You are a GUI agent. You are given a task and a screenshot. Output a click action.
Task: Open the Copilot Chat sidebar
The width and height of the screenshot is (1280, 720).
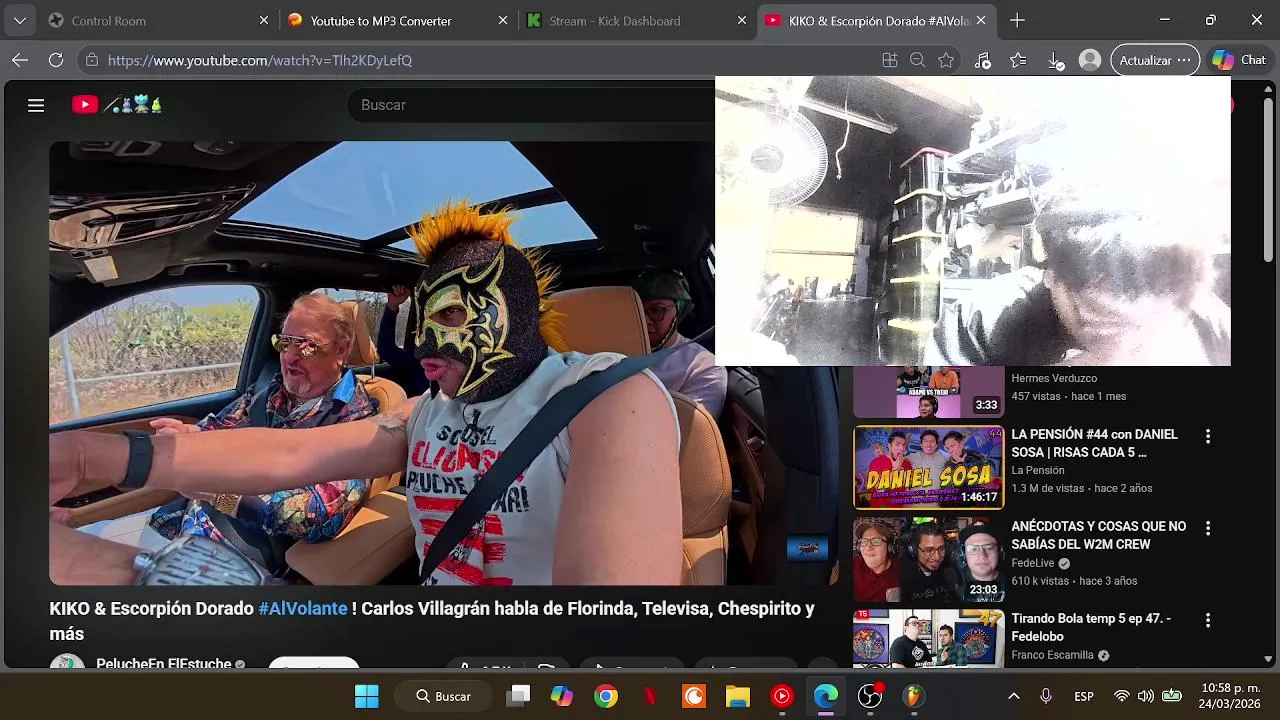(x=1239, y=60)
